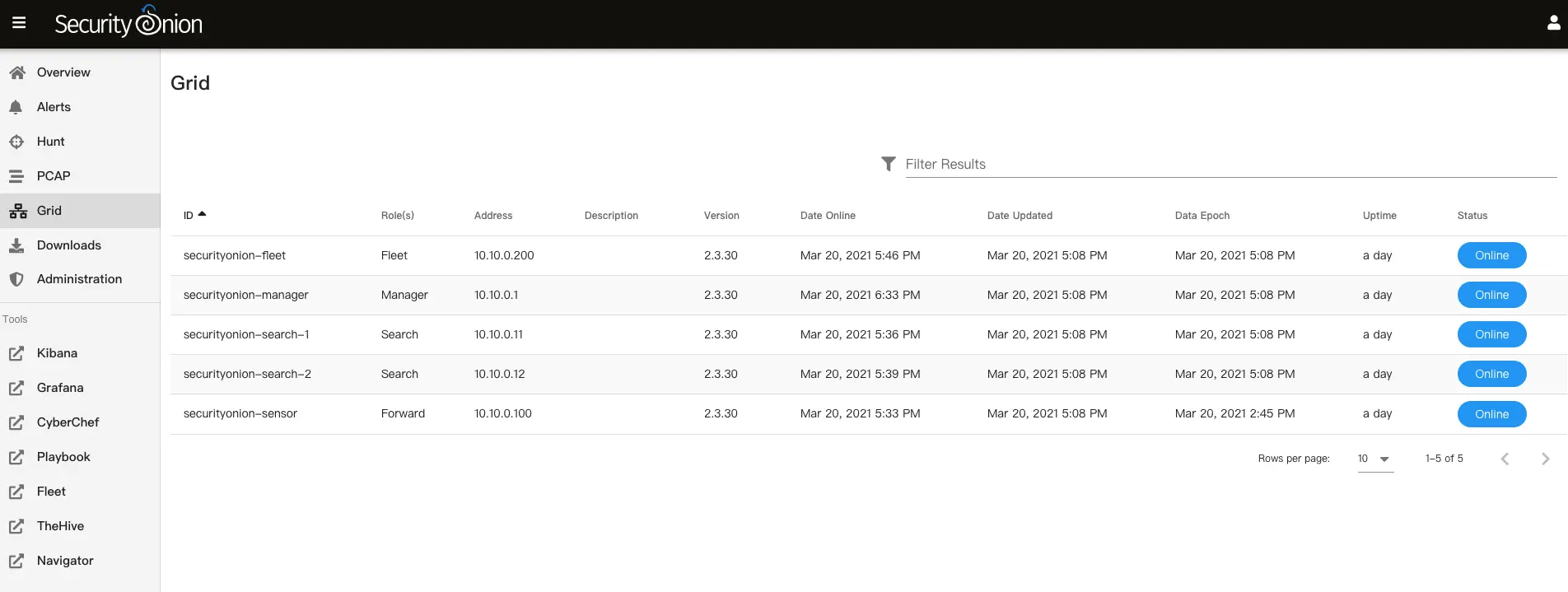Click the Administration shield icon
The height and width of the screenshot is (592, 1568).
[x=16, y=279]
